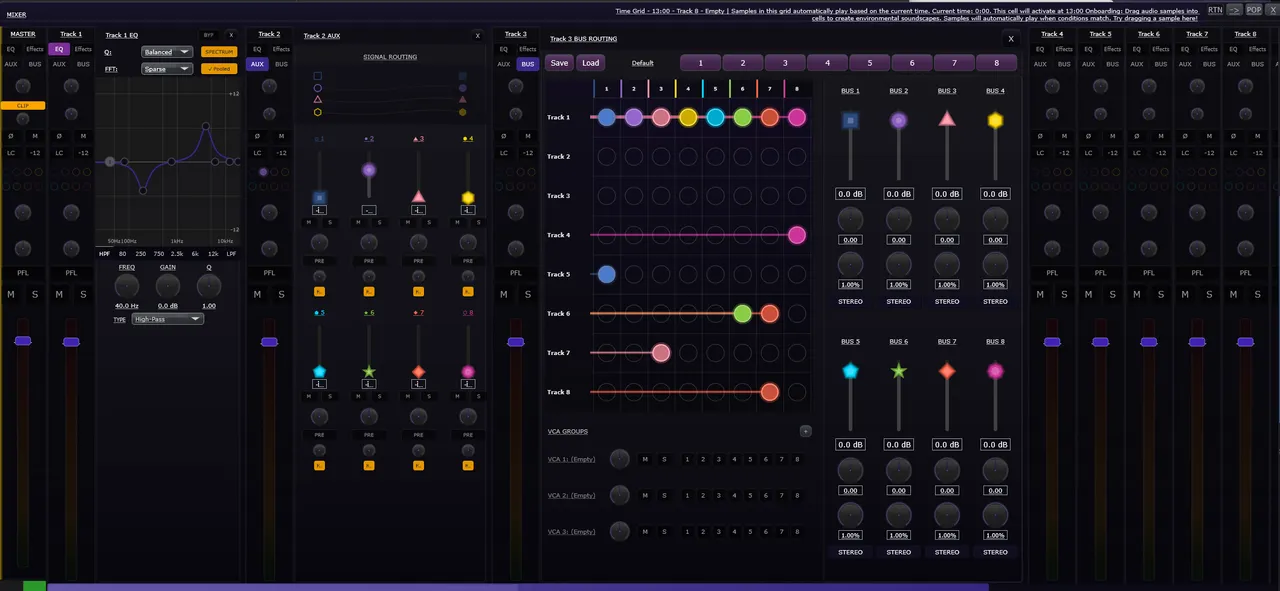1280x591 pixels.
Task: Click the green star Bus 6 fader icon
Action: click(x=899, y=371)
